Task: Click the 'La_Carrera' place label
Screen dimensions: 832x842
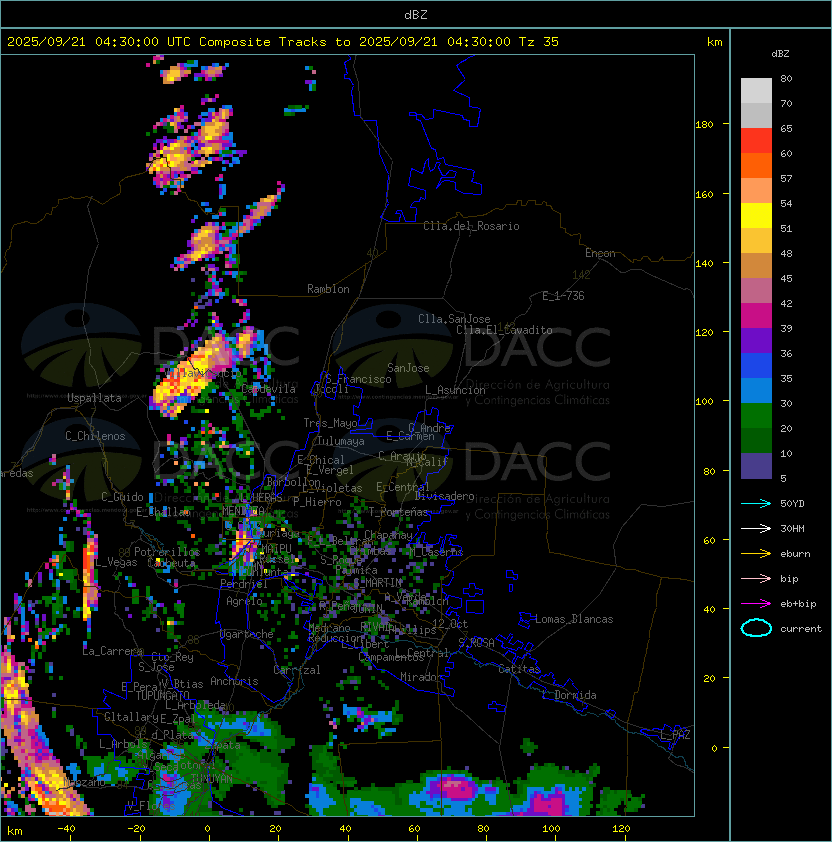Action: 113,651
